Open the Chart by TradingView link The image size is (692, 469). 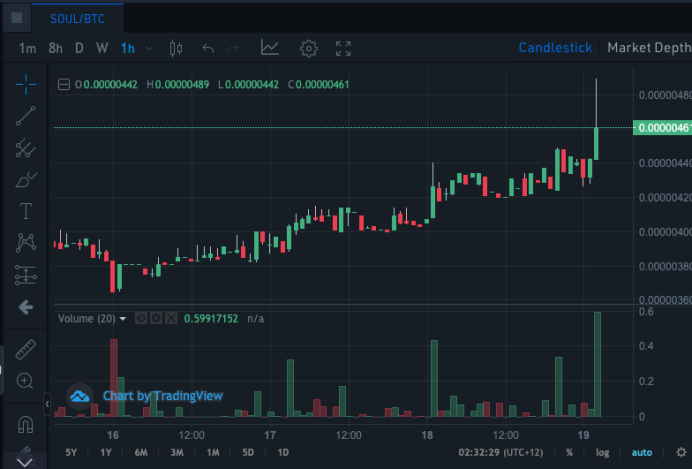[x=162, y=396]
